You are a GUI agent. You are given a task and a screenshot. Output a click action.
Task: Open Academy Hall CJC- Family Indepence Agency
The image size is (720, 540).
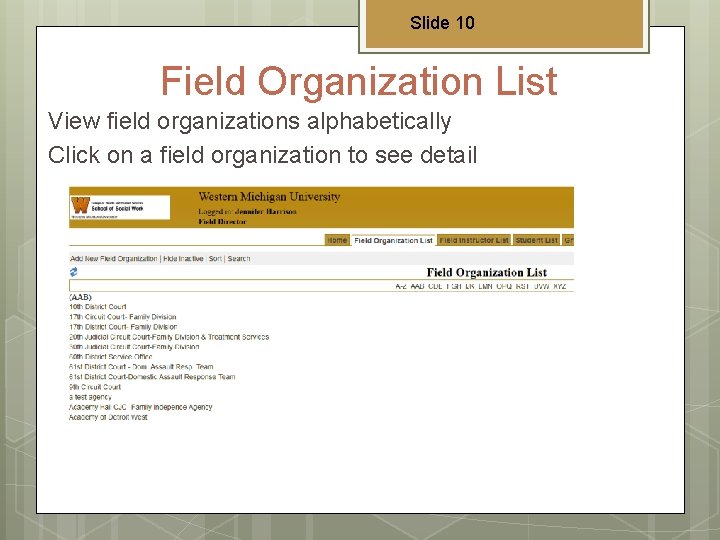point(141,407)
